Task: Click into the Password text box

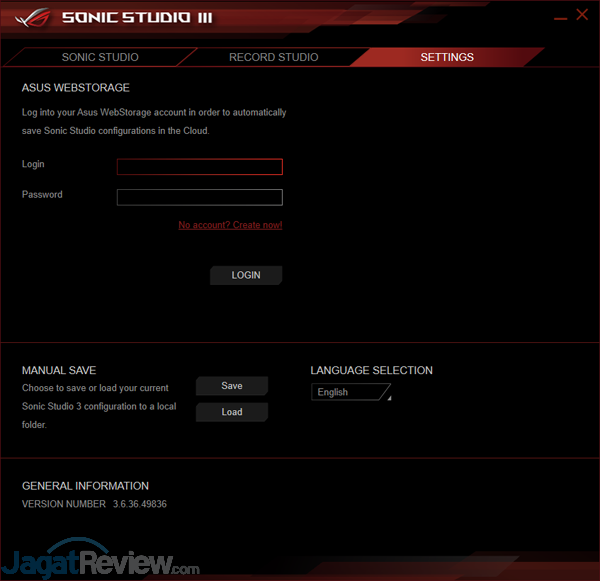Action: click(200, 197)
